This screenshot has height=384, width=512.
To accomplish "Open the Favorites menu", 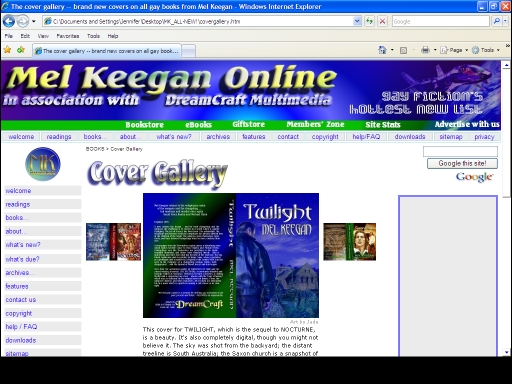I will tap(68, 36).
